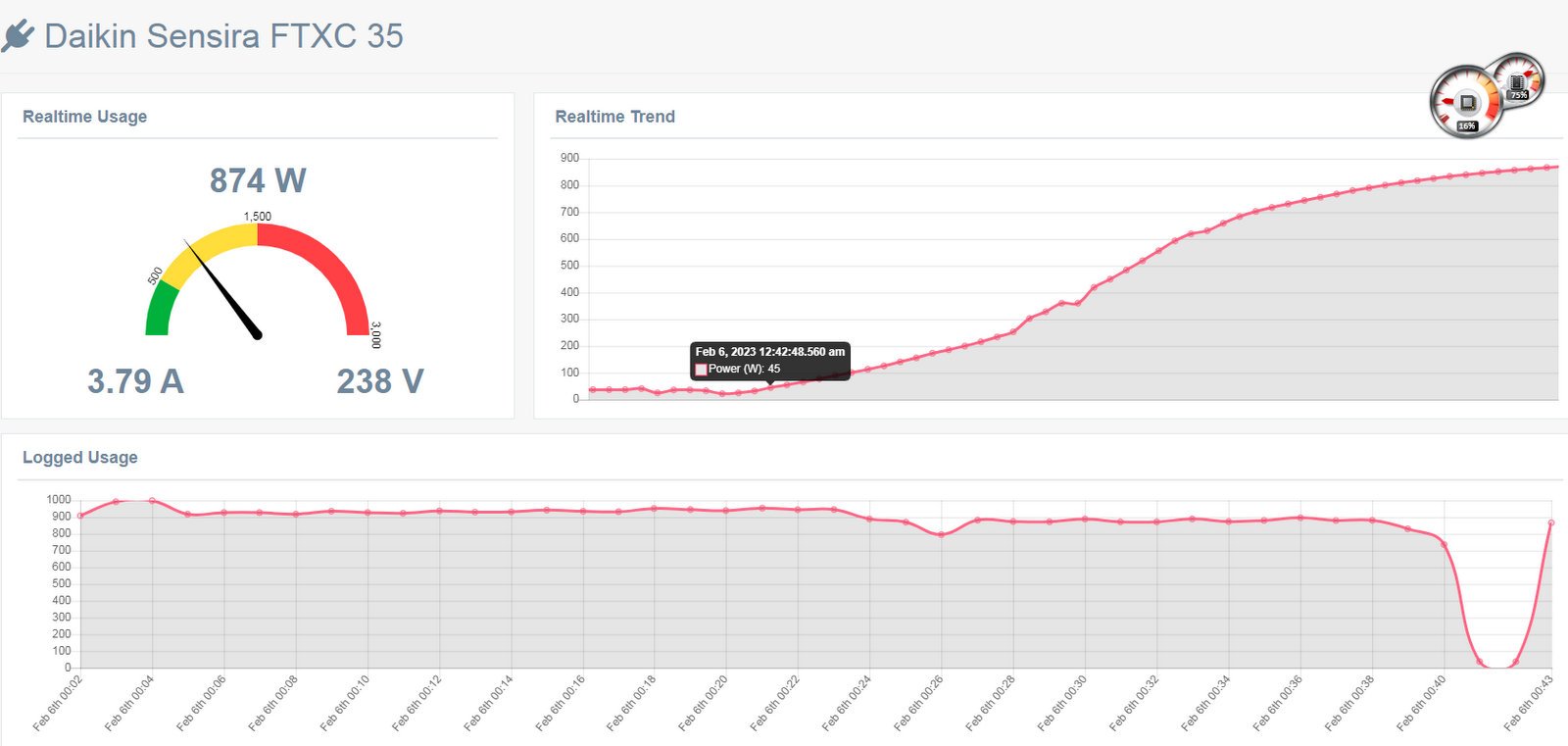The width and height of the screenshot is (1568, 746).
Task: Click the tooltip timestamp Feb 6, 2023 12:42:48.560 am
Action: (770, 352)
